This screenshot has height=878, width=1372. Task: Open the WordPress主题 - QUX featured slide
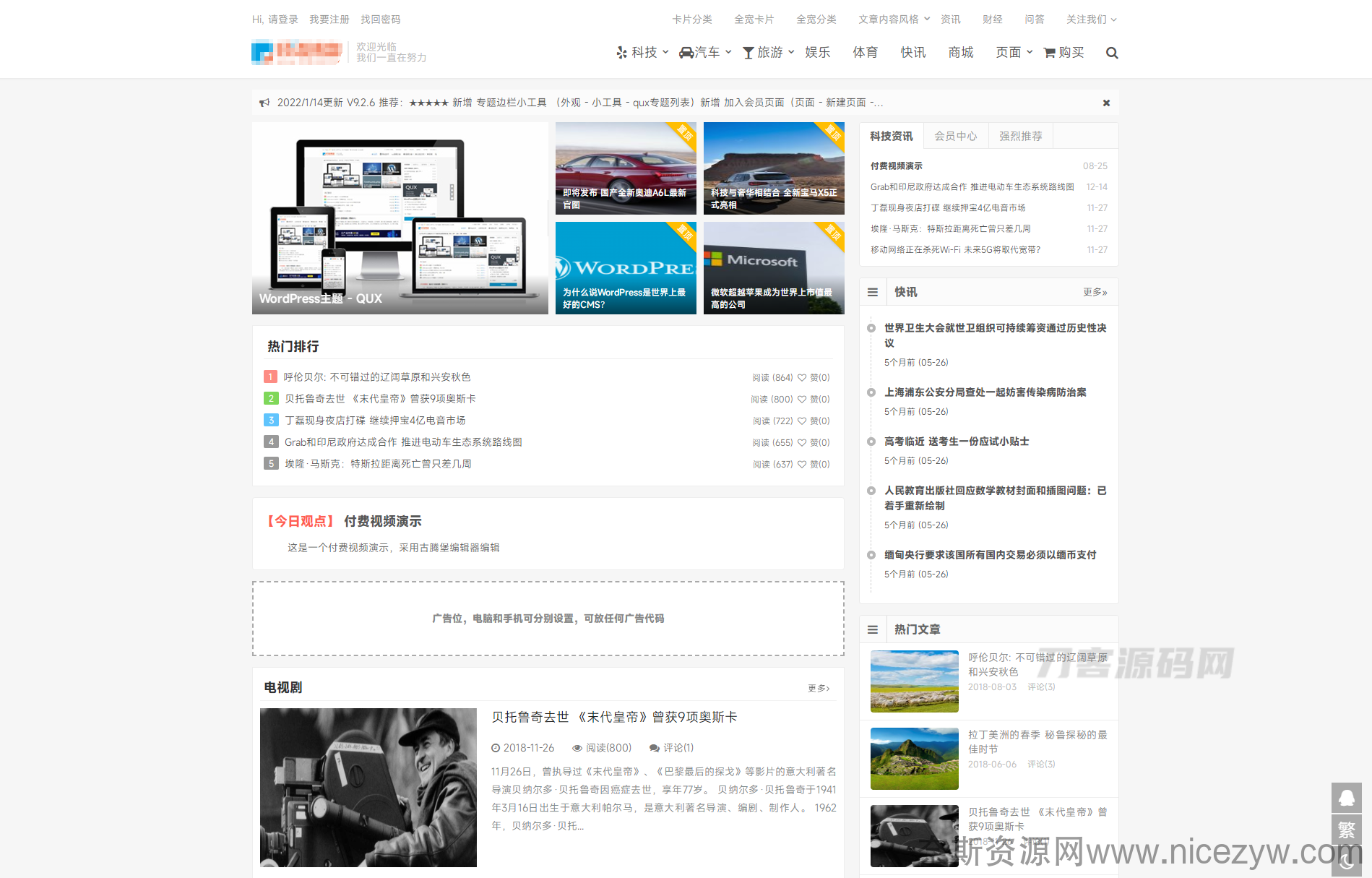click(x=400, y=218)
